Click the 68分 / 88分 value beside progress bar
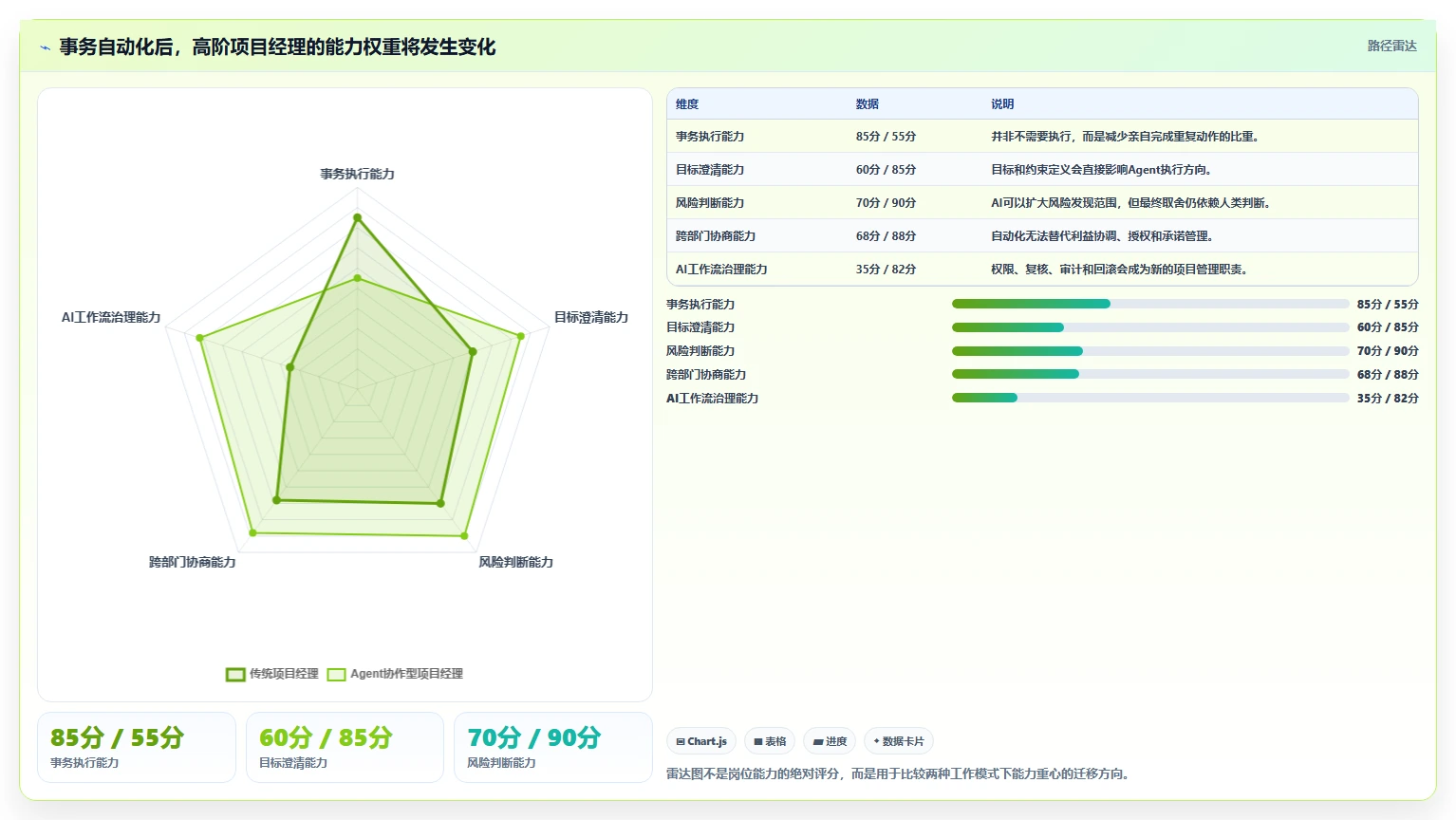The height and width of the screenshot is (820, 1456). point(1388,375)
